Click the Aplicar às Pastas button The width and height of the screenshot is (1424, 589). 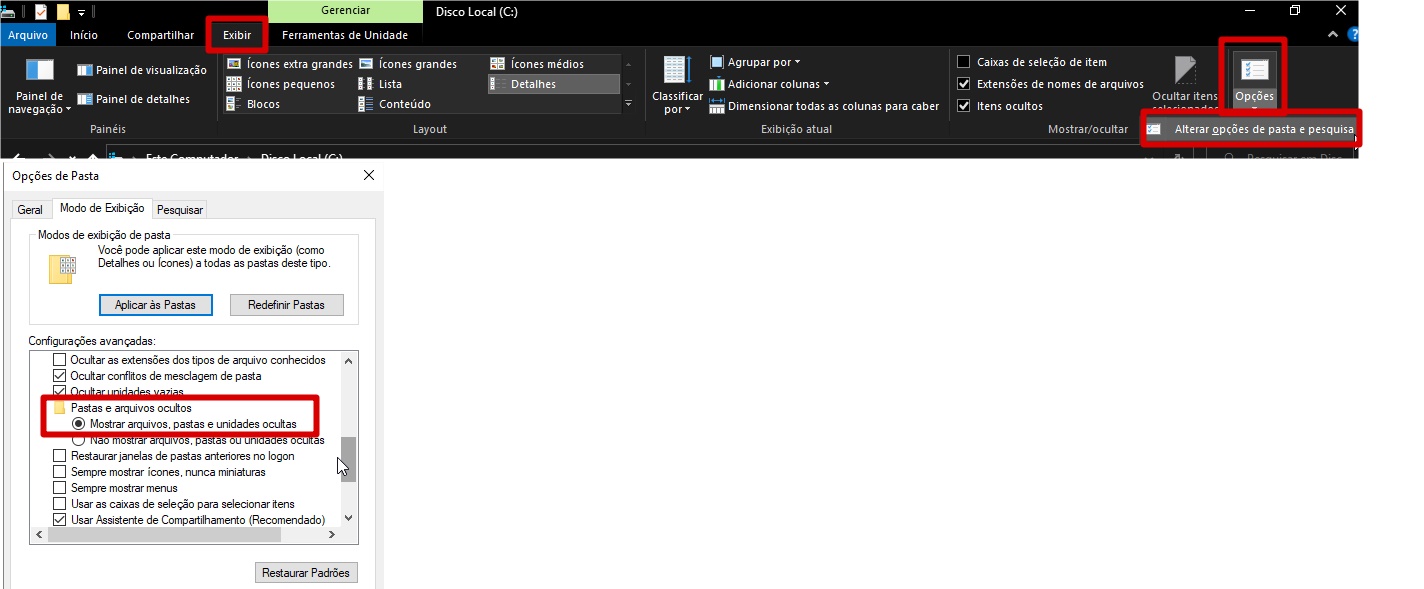155,305
